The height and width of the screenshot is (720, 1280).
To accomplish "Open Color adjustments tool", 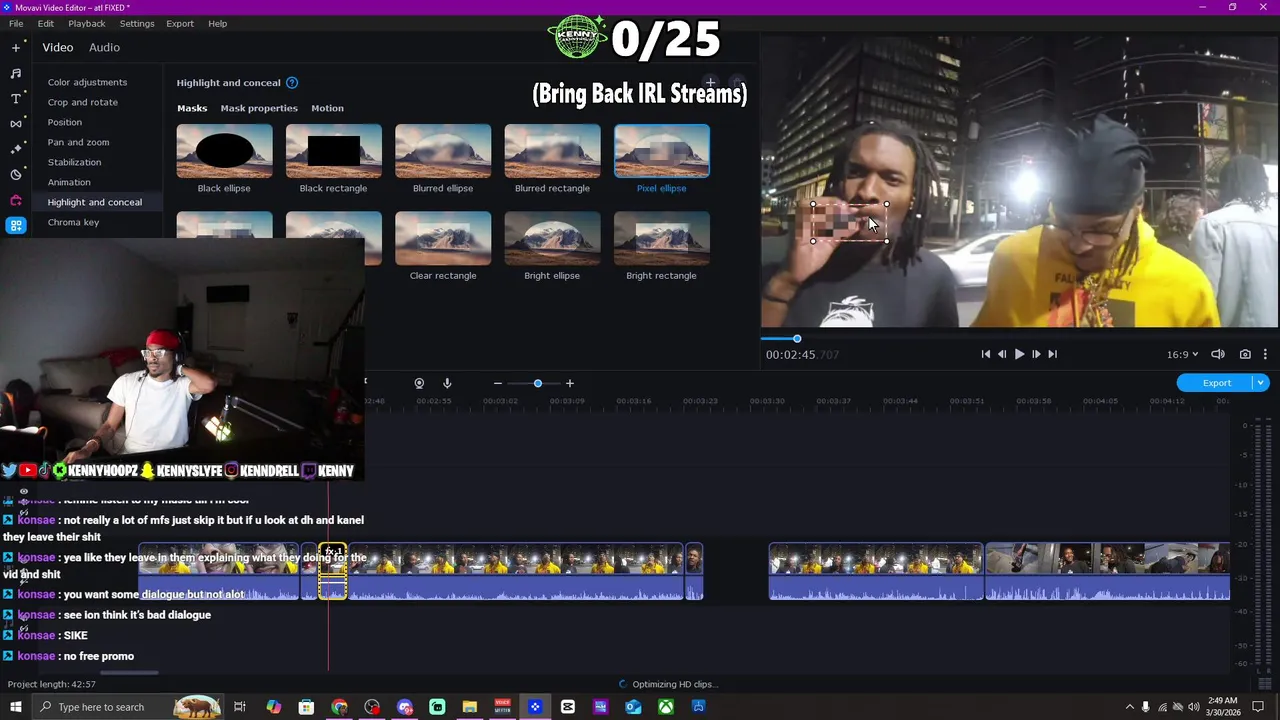I will pos(87,82).
